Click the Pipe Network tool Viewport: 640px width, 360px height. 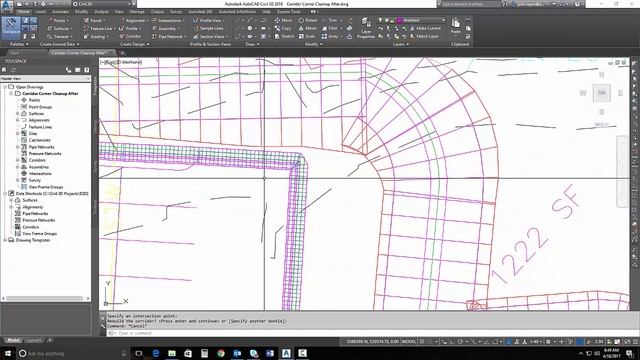pyautogui.click(x=169, y=36)
